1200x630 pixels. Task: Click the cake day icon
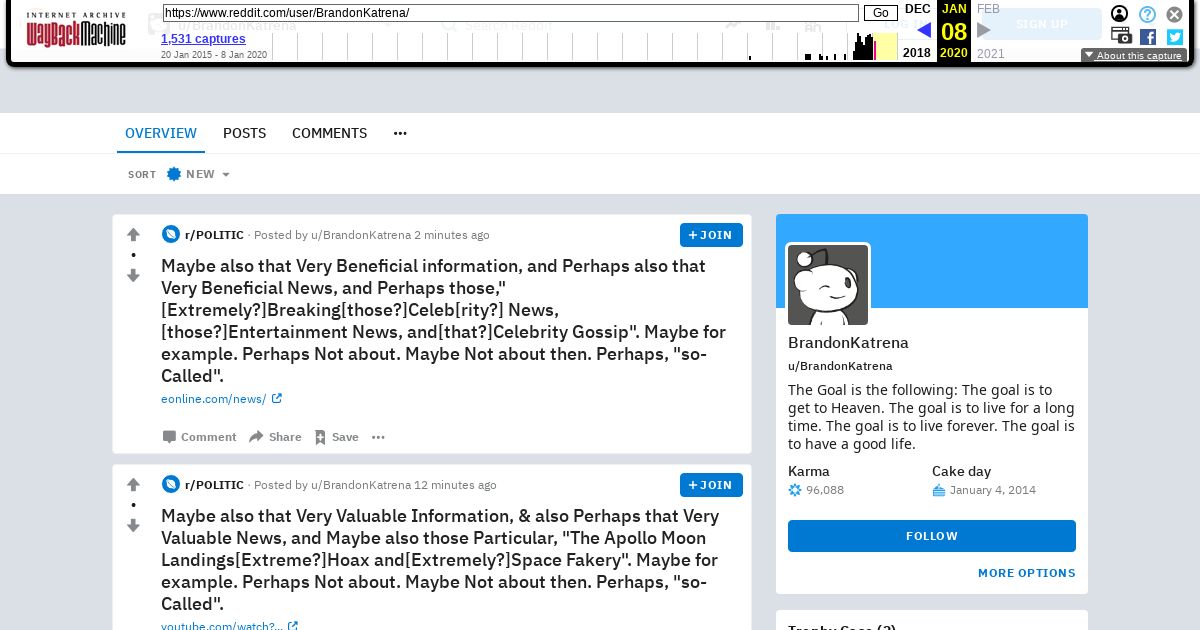pyautogui.click(x=939, y=490)
